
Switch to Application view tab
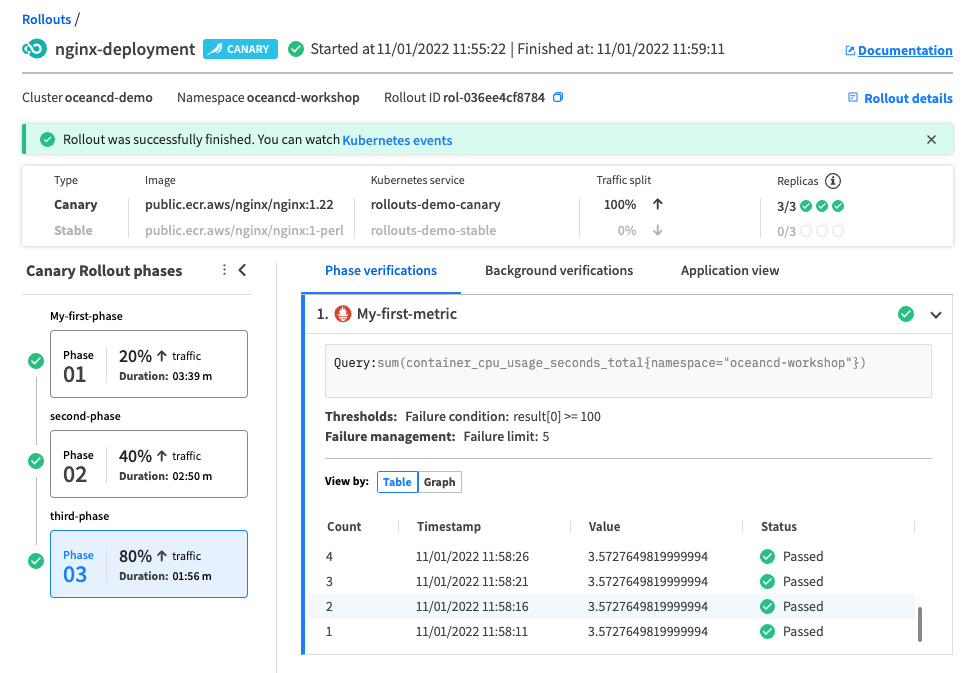(730, 271)
